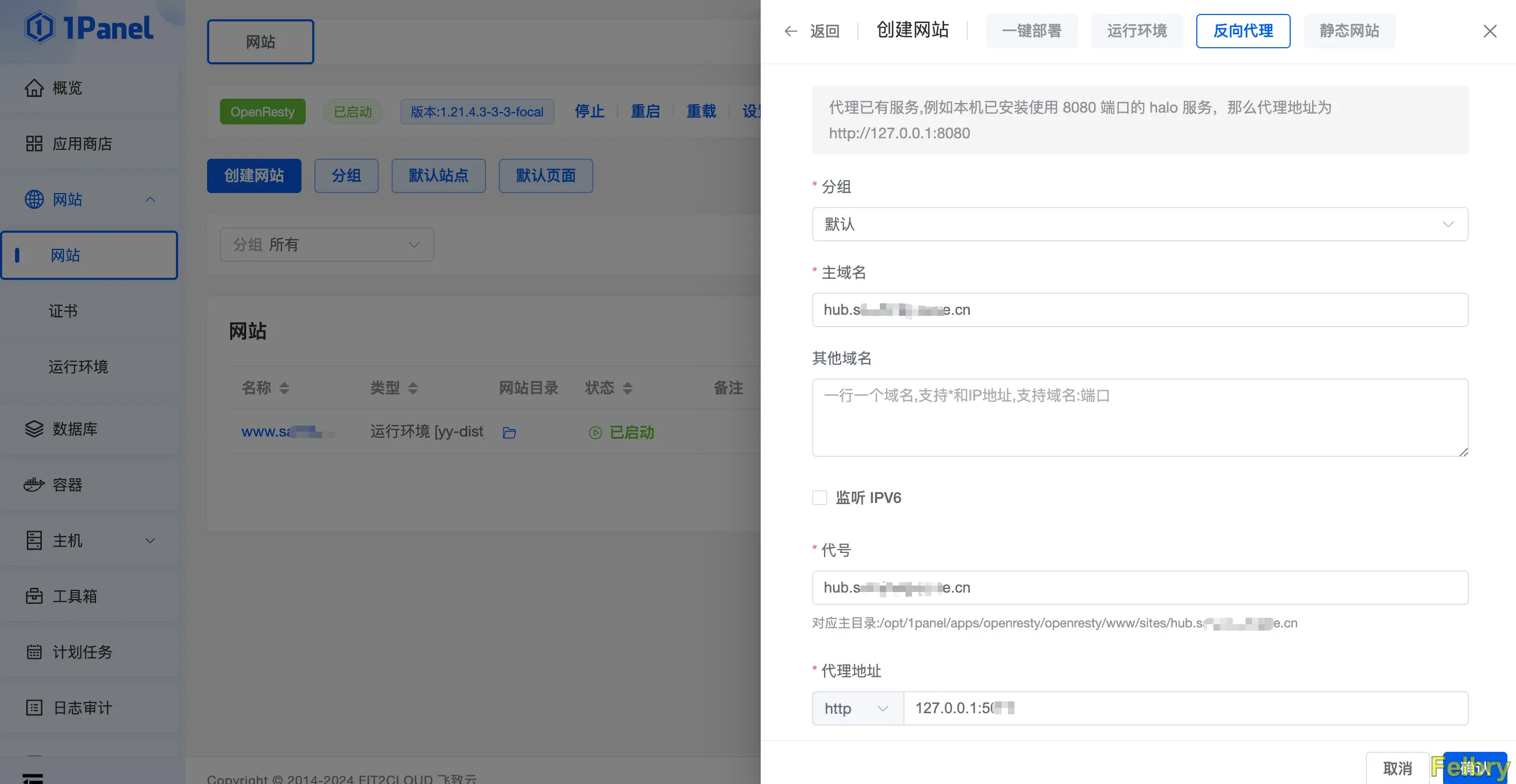1516x784 pixels.
Task: Click the 网站 globe icon
Action: 34,199
